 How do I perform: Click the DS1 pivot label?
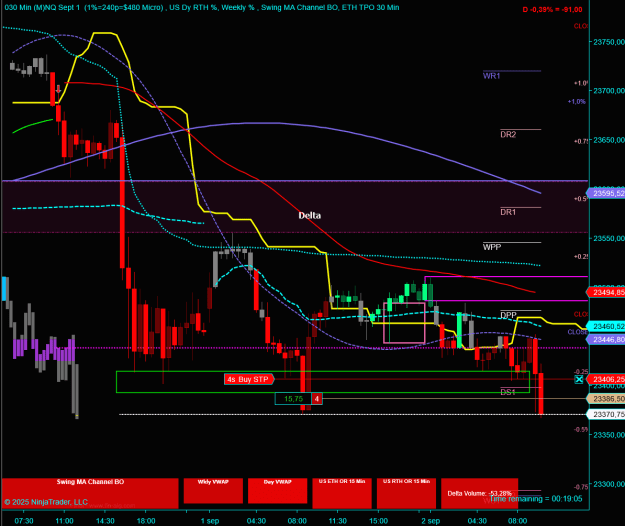pos(508,392)
